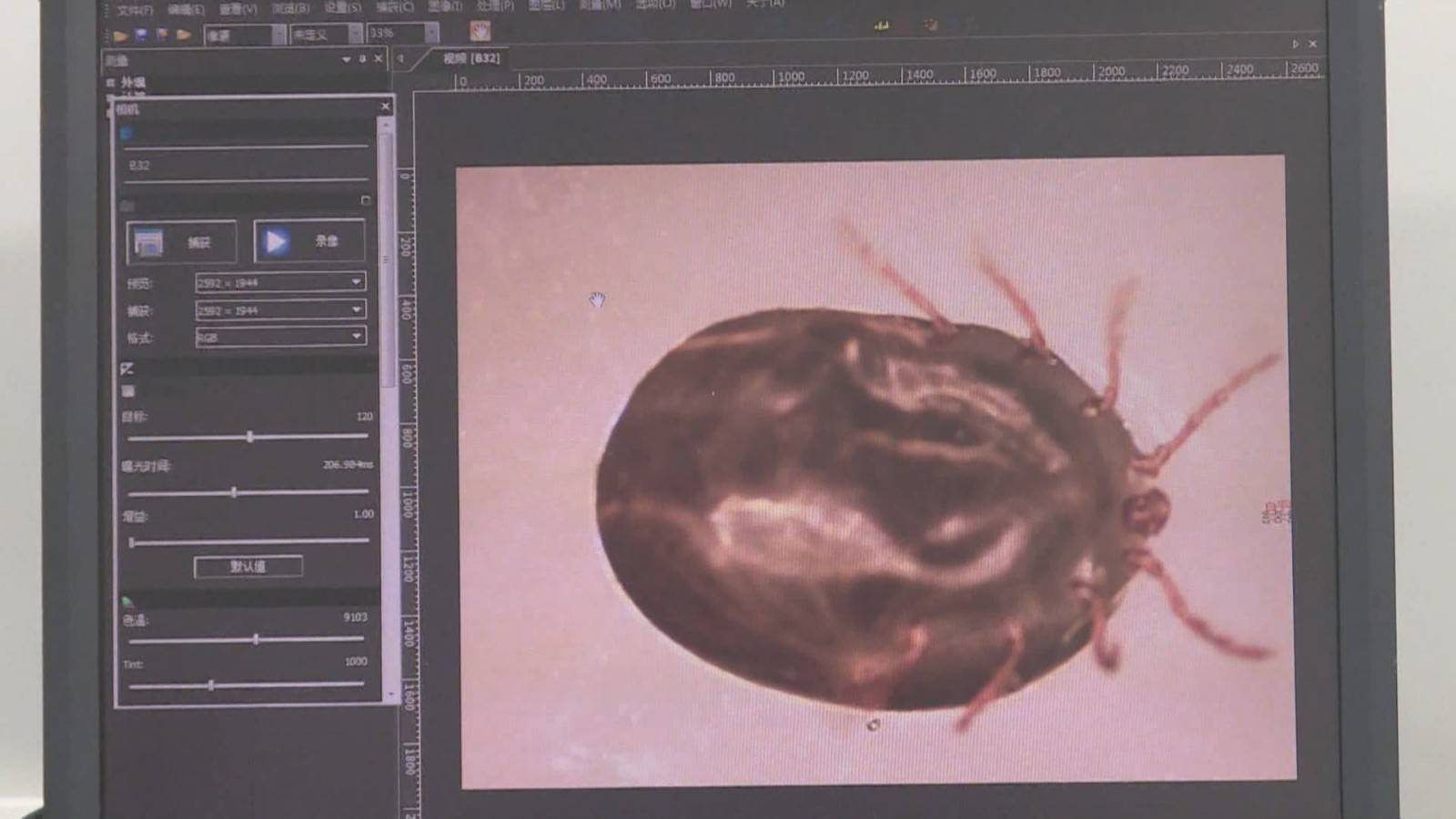The image size is (1456, 819).
Task: Pin the left side panel
Action: [x=362, y=59]
